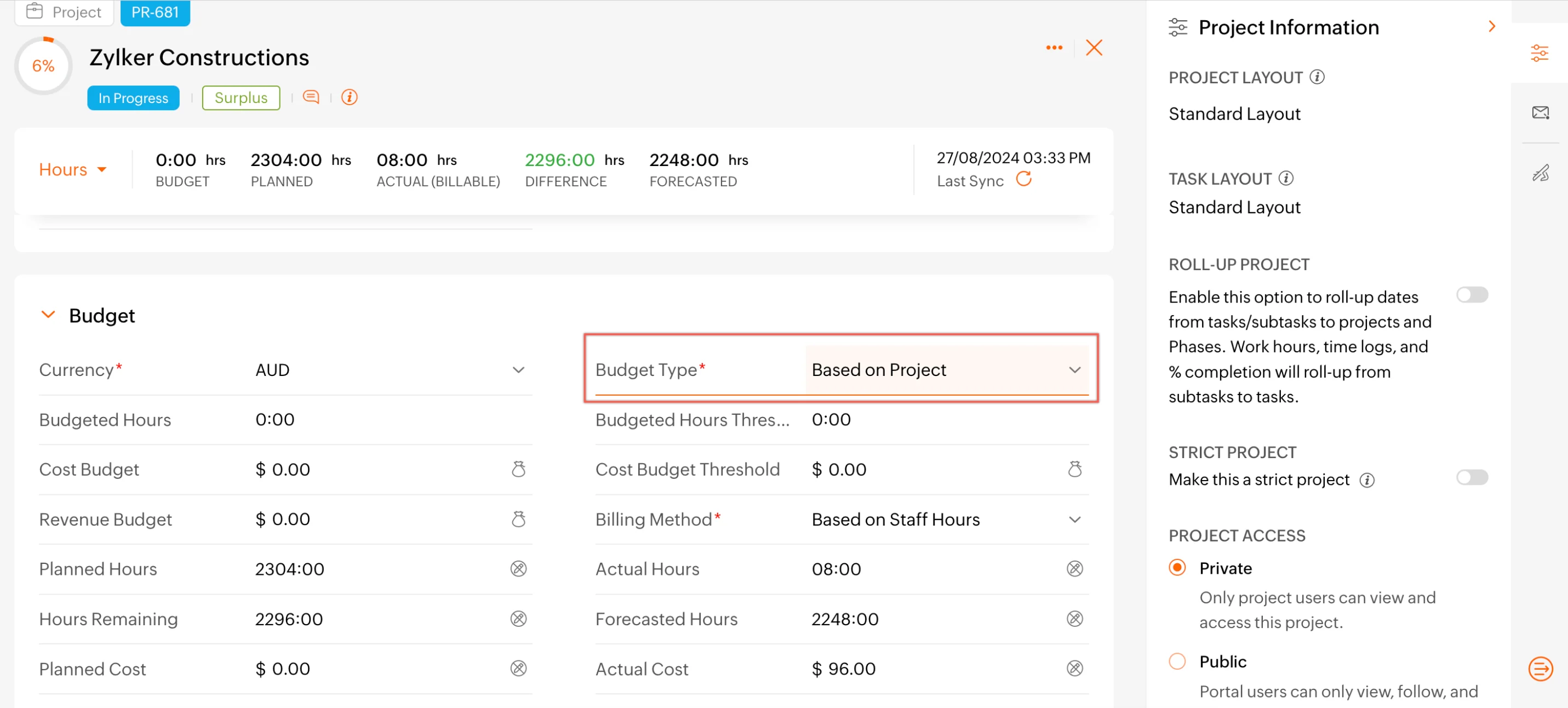
Task: Click the Budgeted Hours Threshold field
Action: coord(831,419)
